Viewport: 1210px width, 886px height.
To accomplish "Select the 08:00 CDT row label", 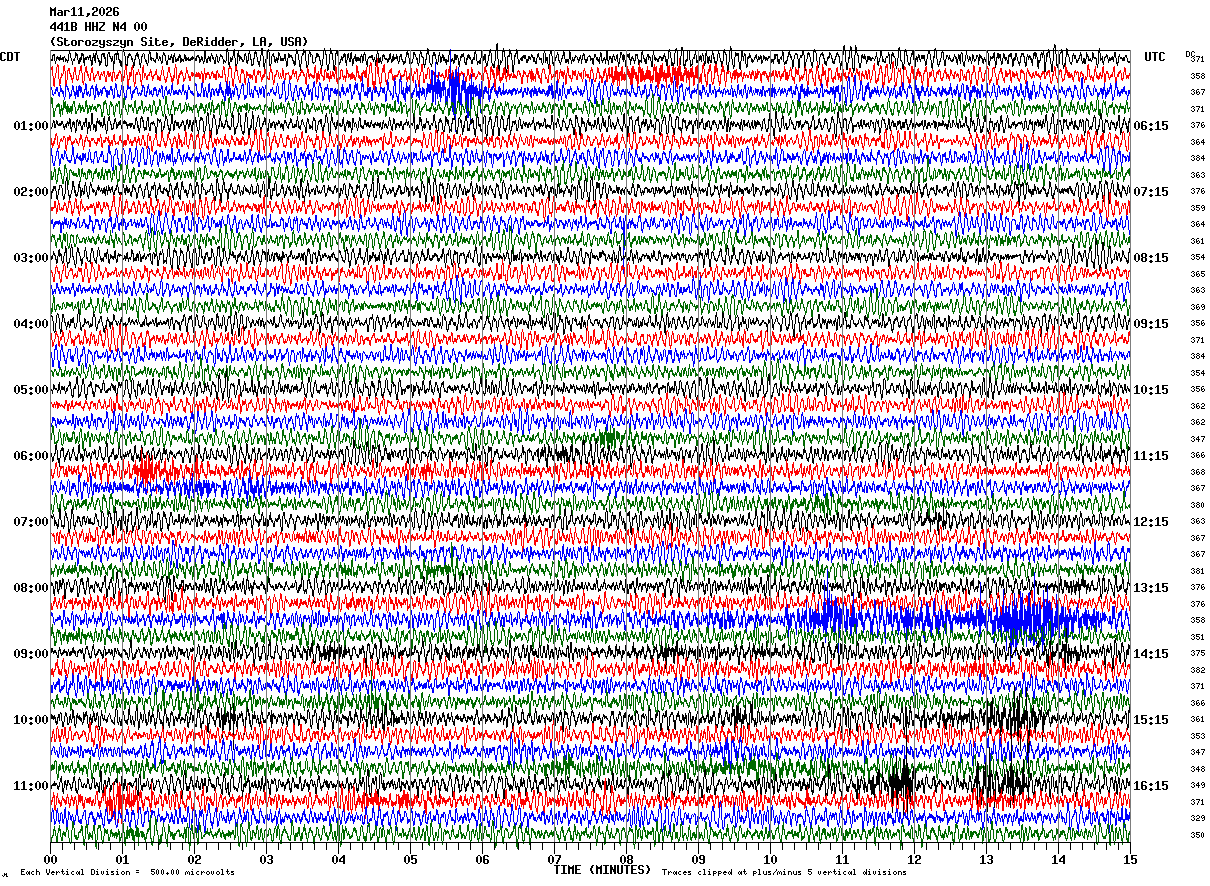I will [x=30, y=588].
